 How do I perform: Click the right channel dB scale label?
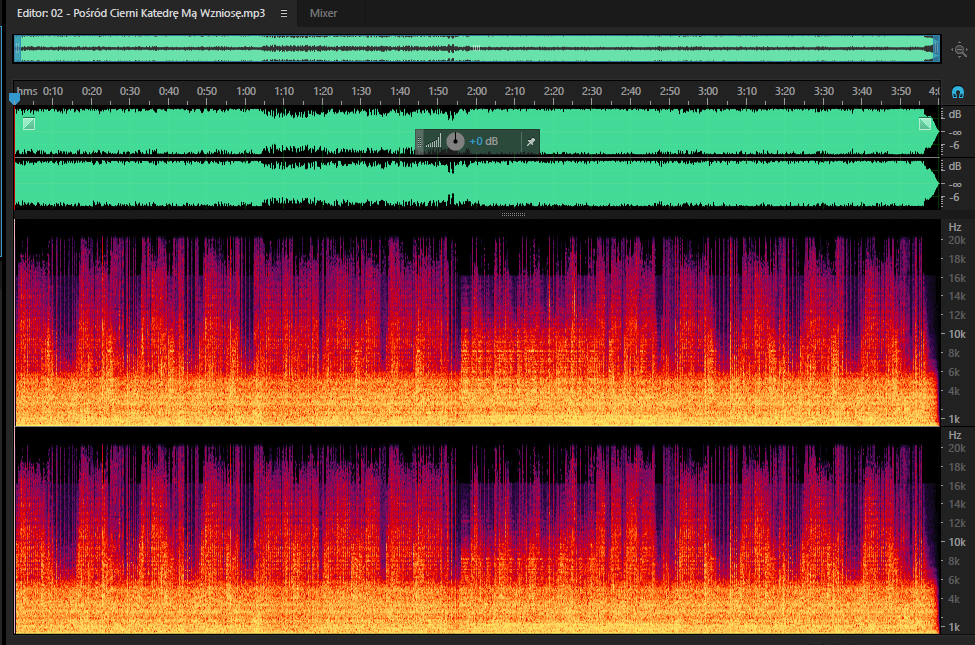point(955,167)
